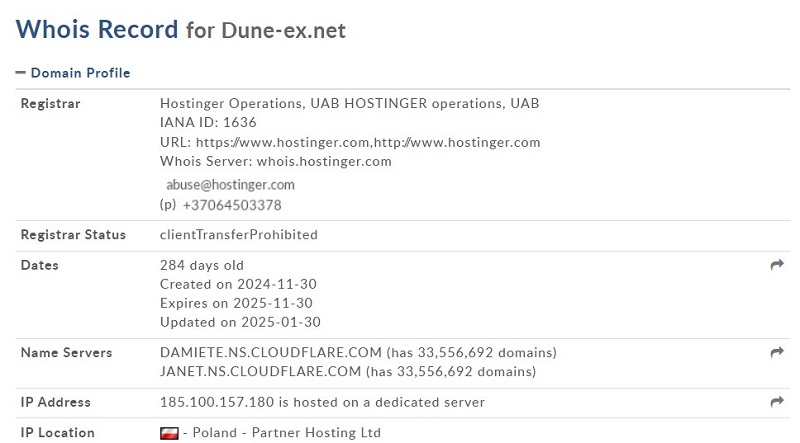
Task: Select clientTransferProhibited status value
Action: point(239,235)
